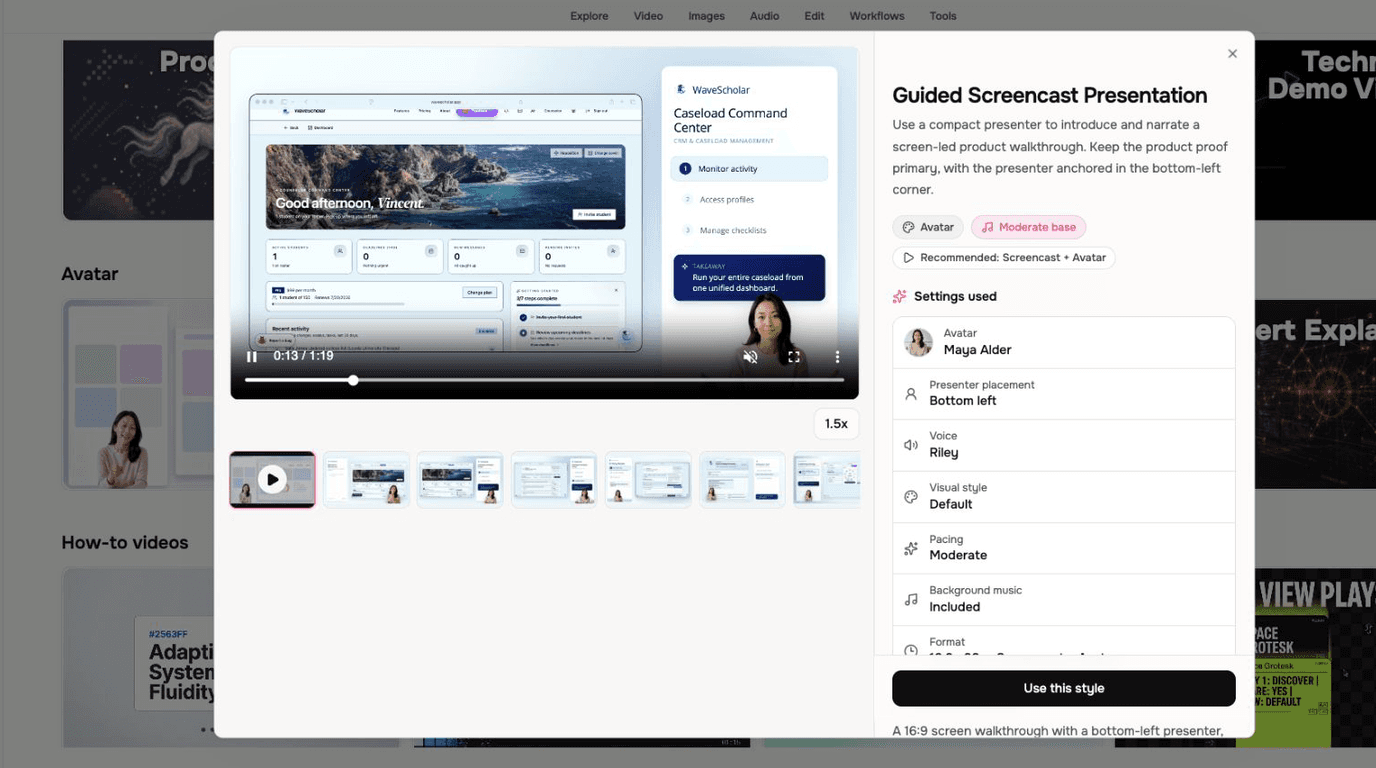This screenshot has height=768, width=1376.
Task: Click the Settings used sparkle icon
Action: (x=900, y=296)
